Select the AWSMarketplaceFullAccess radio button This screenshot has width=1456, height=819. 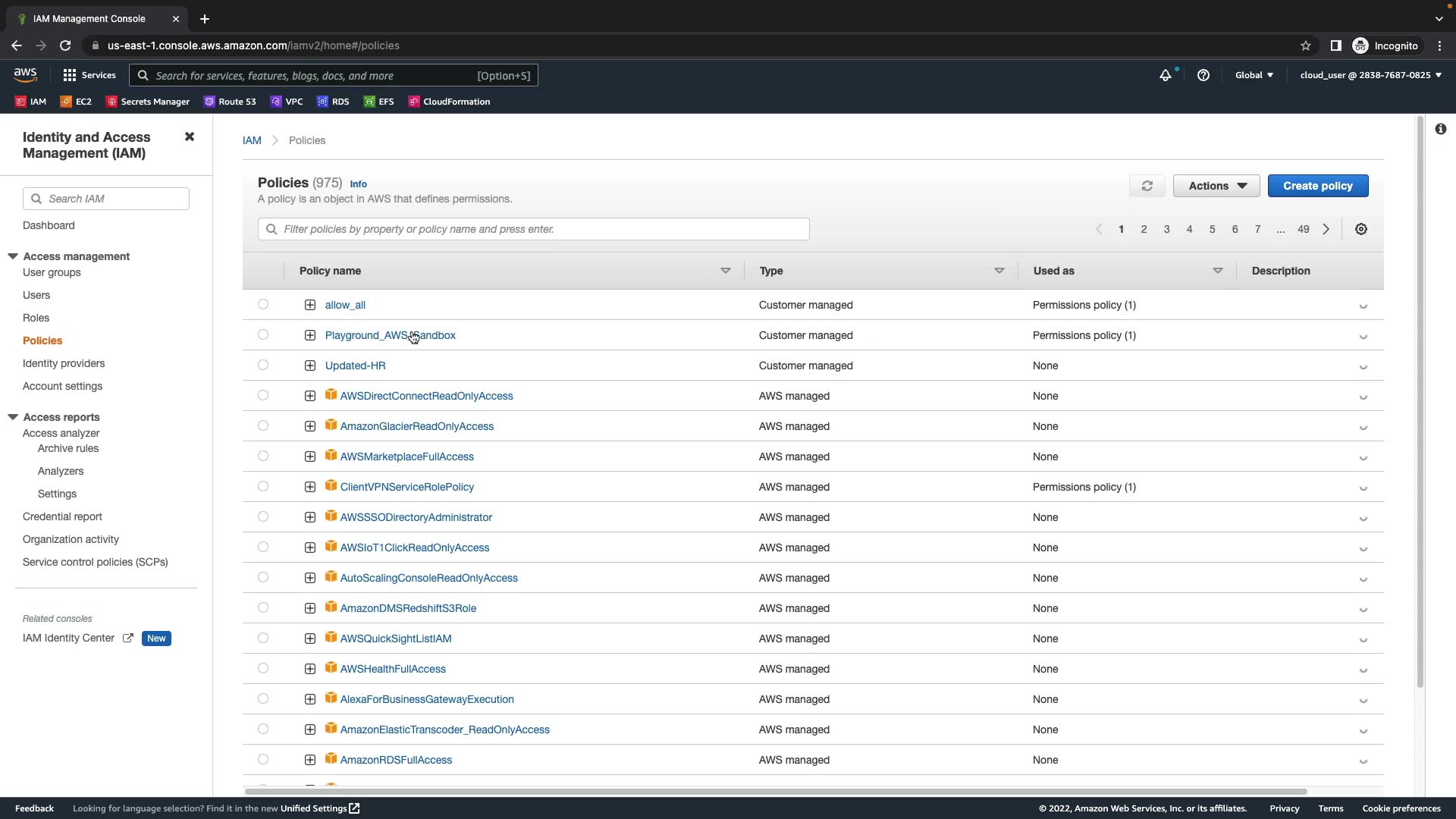click(263, 456)
